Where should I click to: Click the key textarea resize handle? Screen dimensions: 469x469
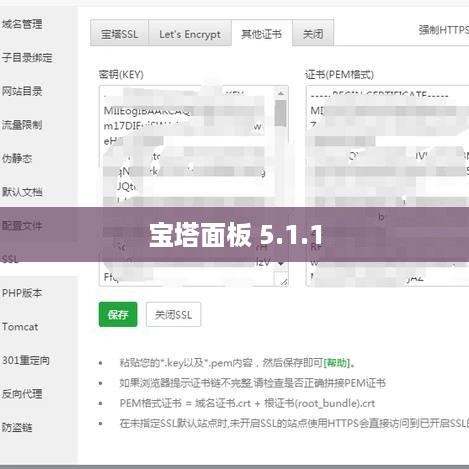click(283, 281)
